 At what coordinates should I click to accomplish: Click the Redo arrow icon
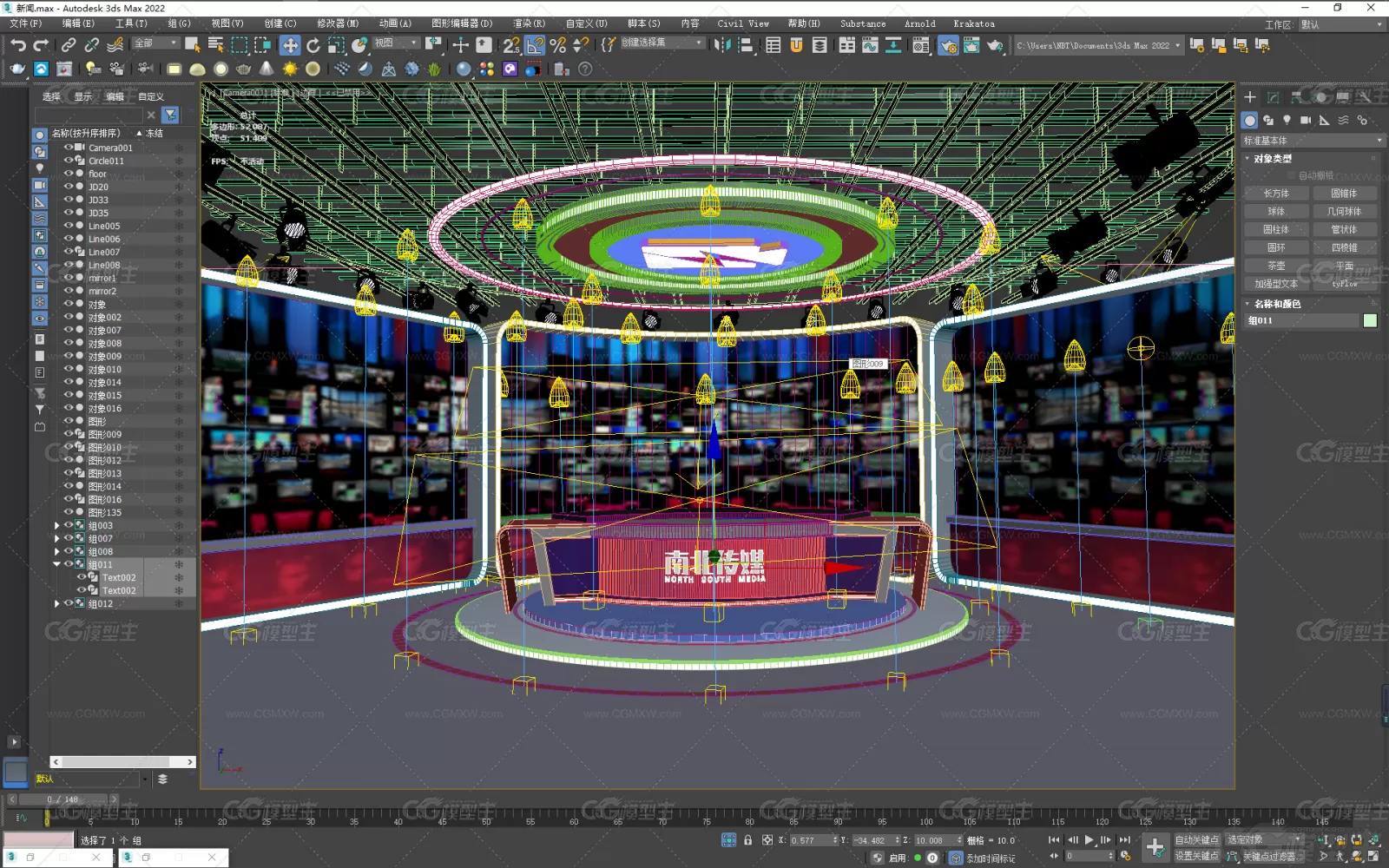click(x=41, y=45)
